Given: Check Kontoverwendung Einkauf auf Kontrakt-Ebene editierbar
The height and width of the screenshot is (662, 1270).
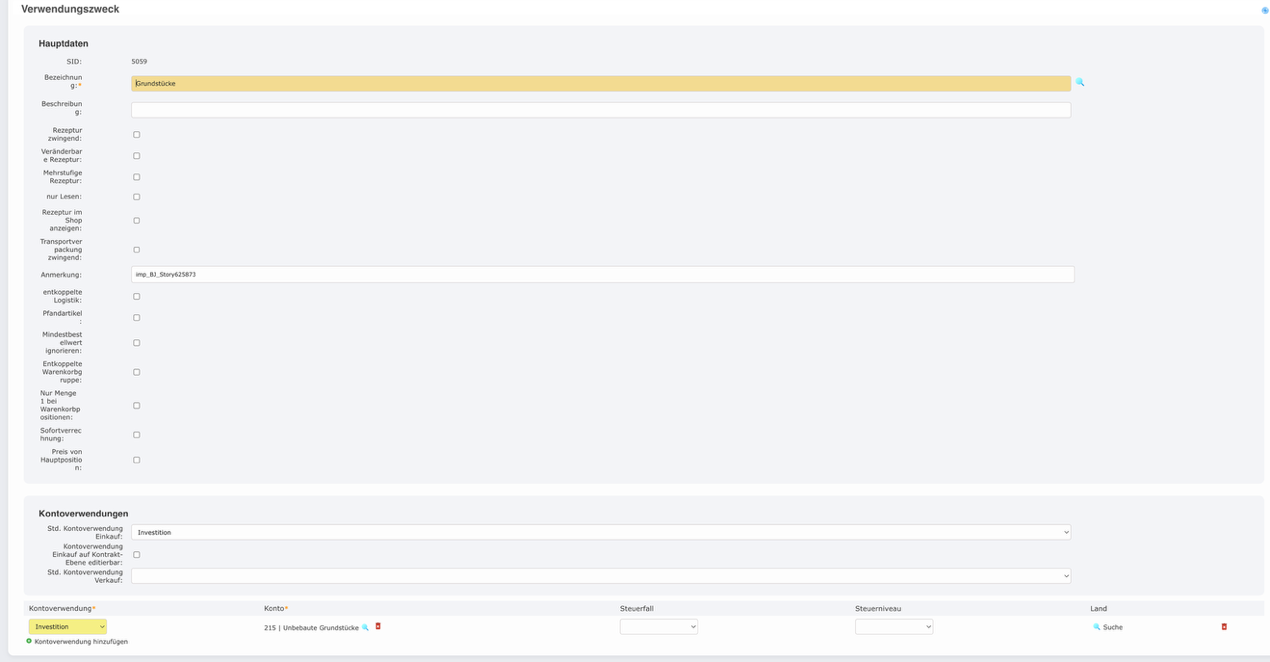Looking at the screenshot, I should pyautogui.click(x=136, y=553).
